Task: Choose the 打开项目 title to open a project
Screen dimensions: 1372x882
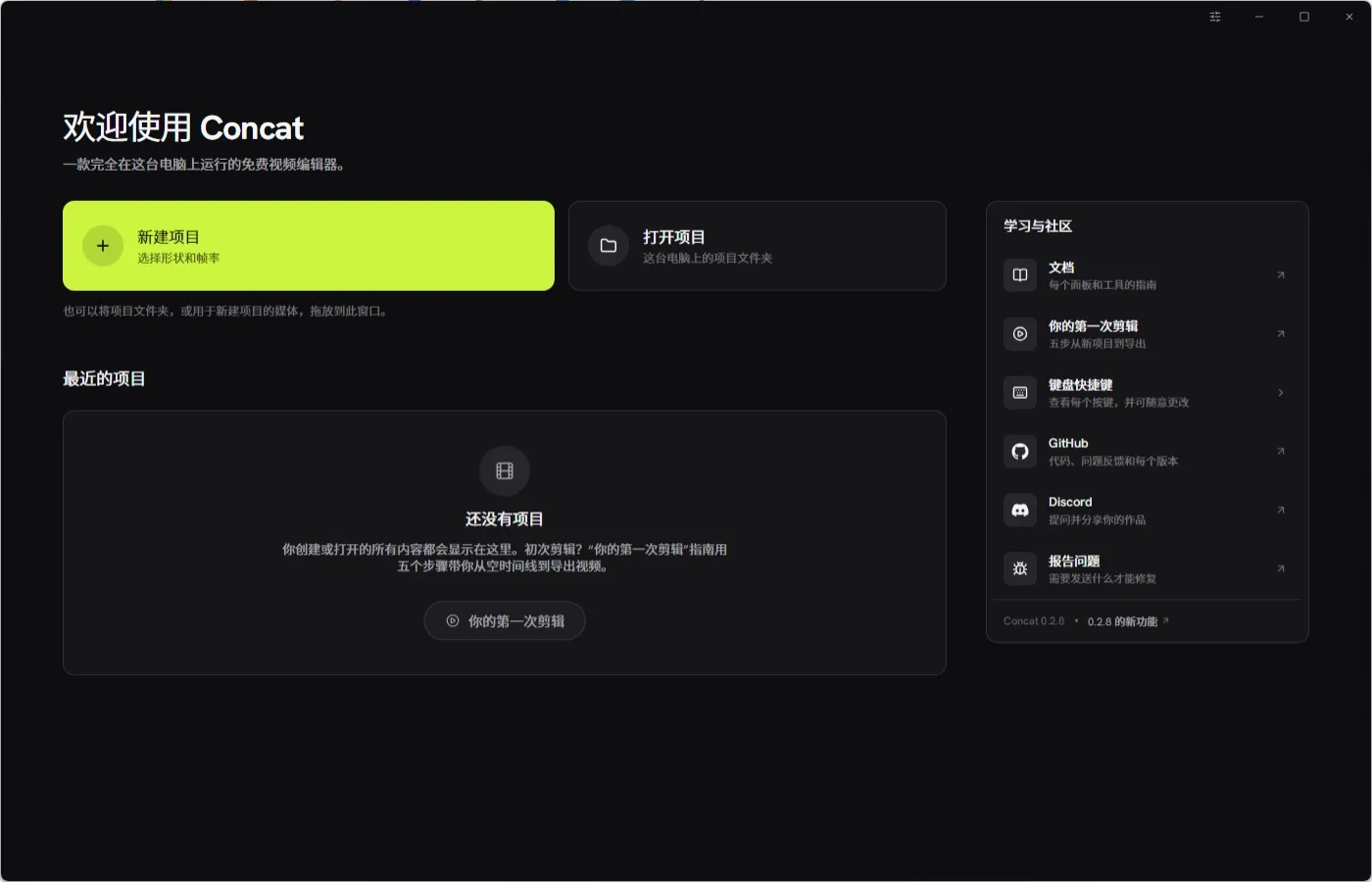Action: pos(674,237)
